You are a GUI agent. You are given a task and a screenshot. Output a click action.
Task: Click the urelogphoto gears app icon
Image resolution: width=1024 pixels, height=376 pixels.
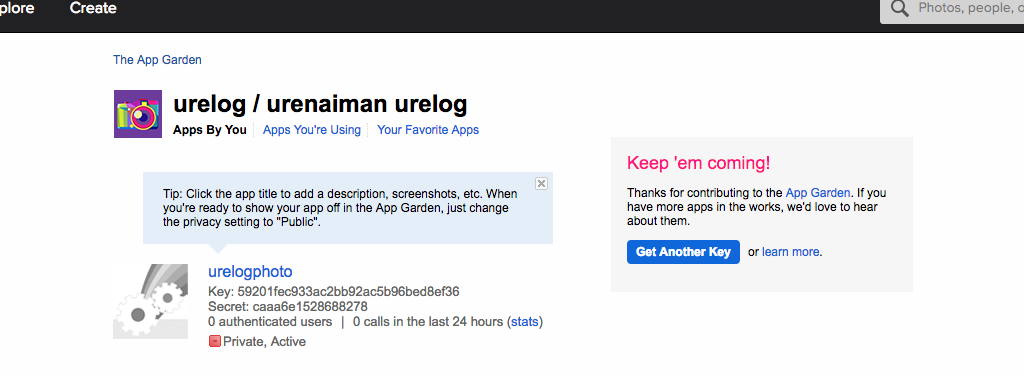[151, 302]
